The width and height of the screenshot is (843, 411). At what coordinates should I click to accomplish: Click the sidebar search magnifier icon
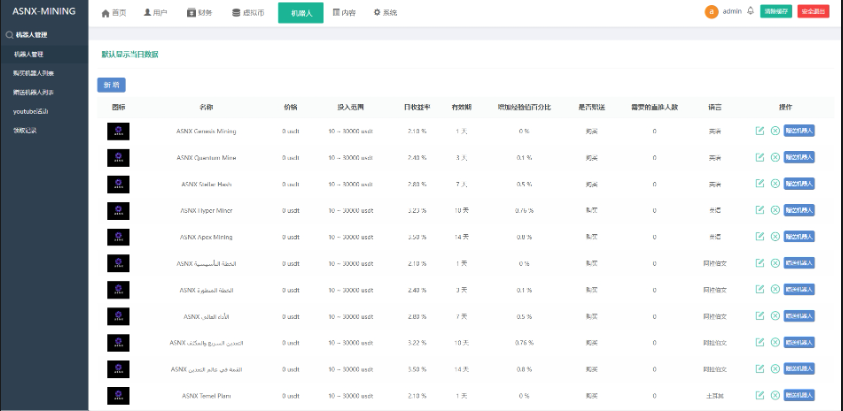[9, 35]
